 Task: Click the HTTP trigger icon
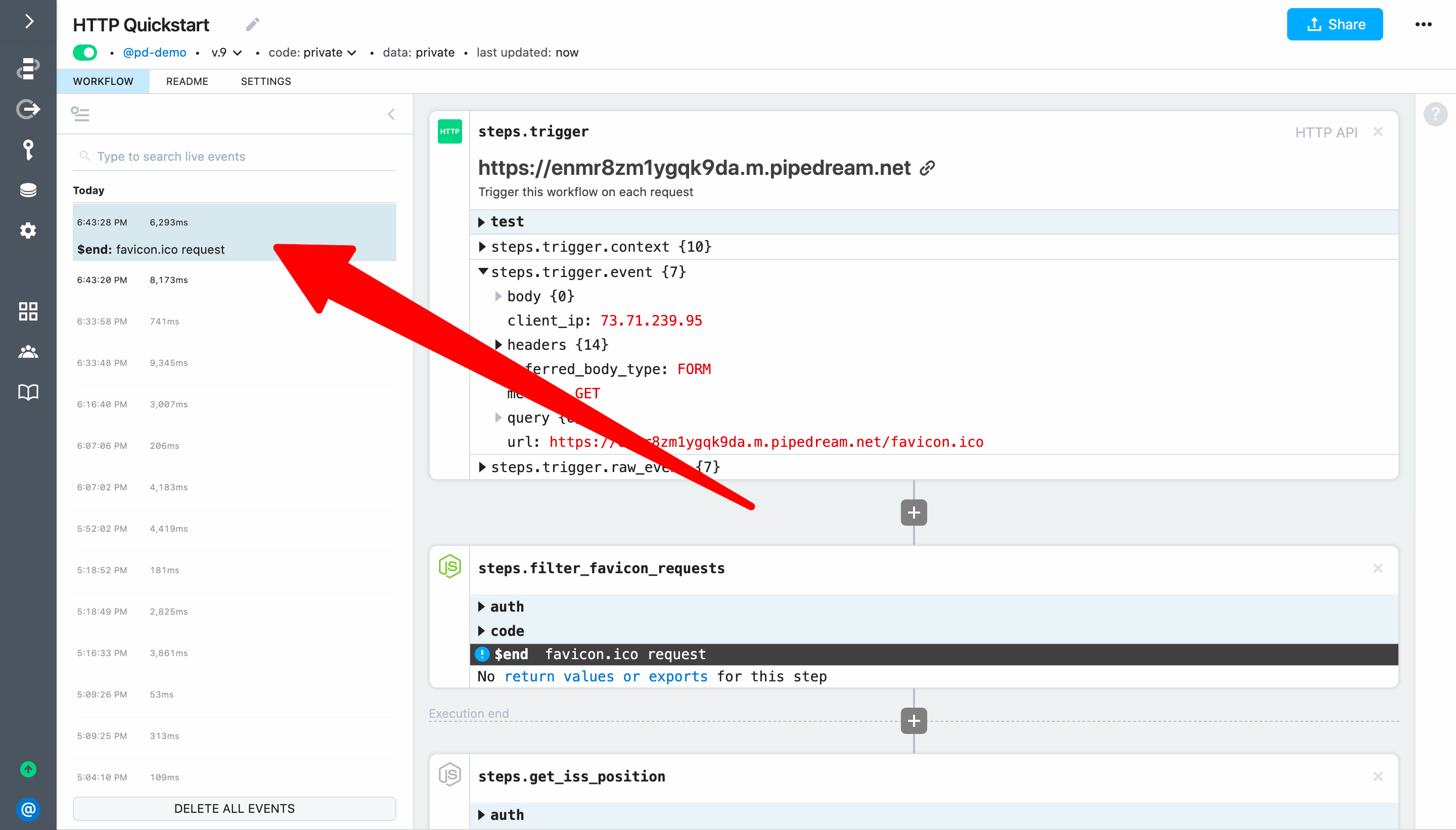(x=449, y=130)
